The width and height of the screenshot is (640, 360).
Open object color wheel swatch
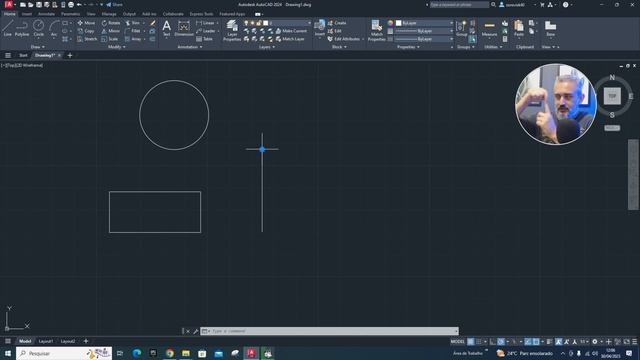coord(390,23)
